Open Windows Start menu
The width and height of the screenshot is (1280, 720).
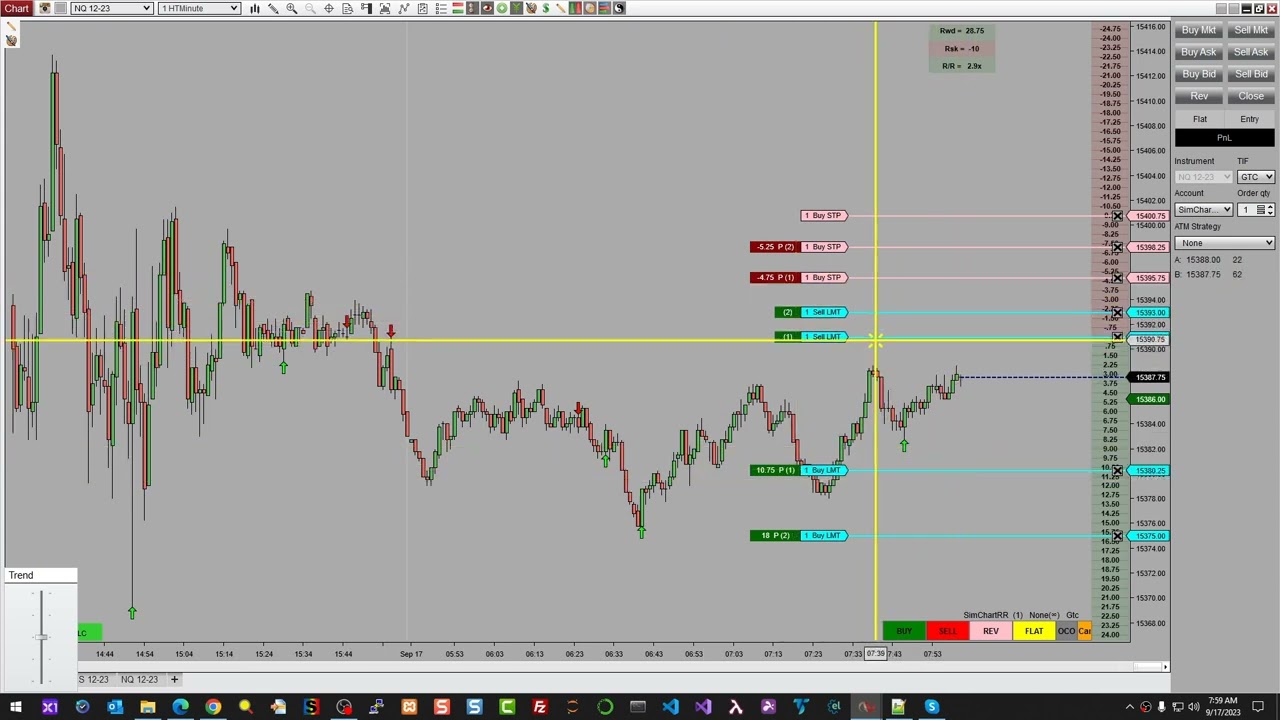pyautogui.click(x=15, y=708)
